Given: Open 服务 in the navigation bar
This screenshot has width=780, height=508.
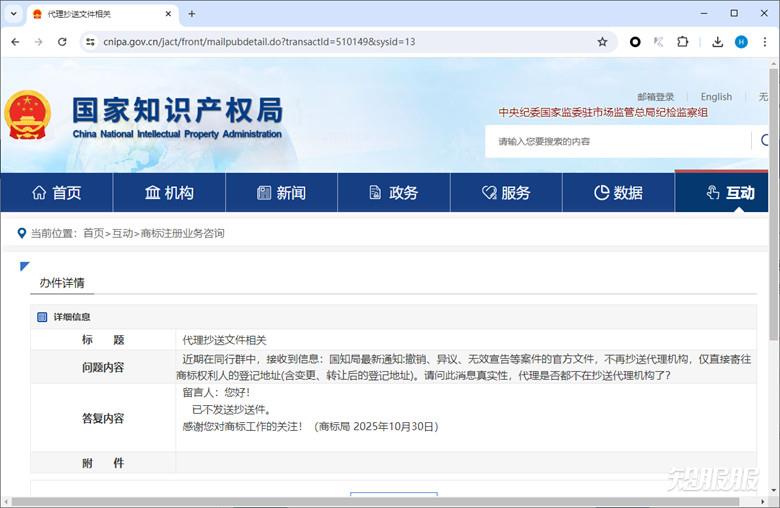Looking at the screenshot, I should [x=506, y=193].
